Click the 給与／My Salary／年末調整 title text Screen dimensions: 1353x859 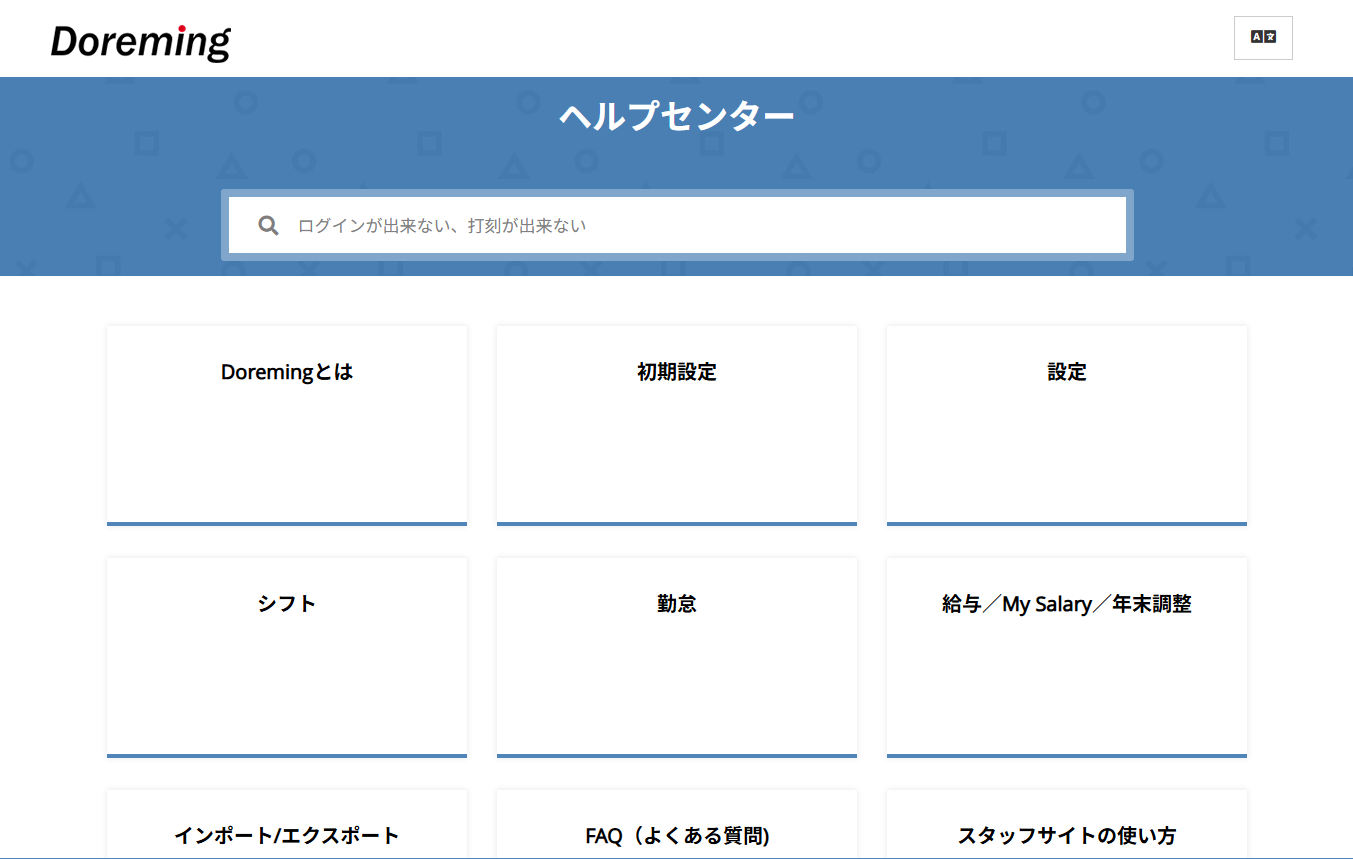tap(1067, 604)
